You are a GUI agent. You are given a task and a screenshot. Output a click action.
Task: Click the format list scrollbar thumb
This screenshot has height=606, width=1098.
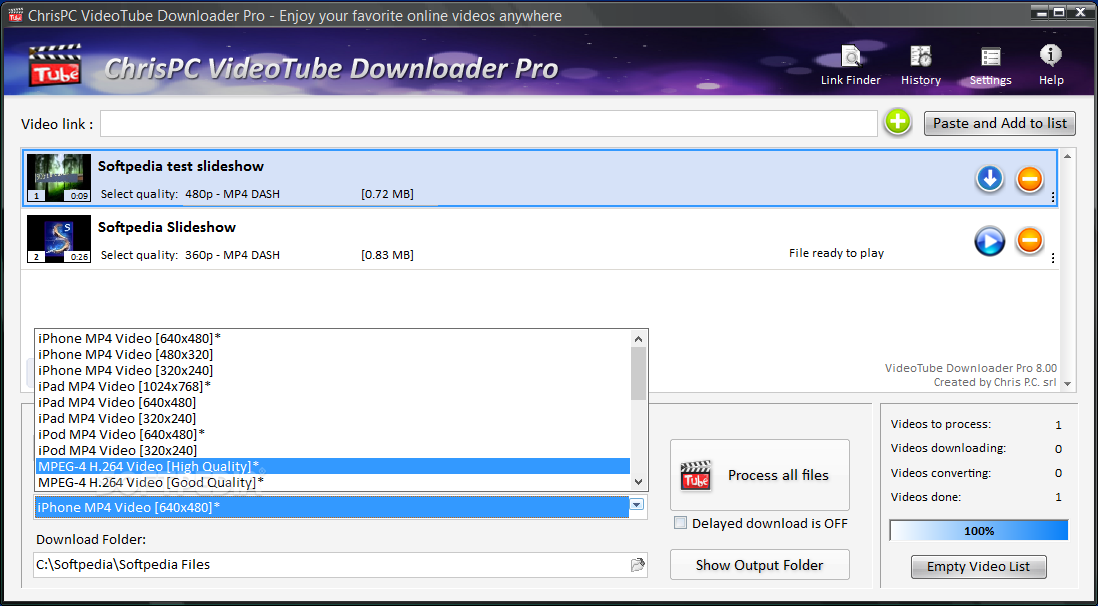coord(638,373)
